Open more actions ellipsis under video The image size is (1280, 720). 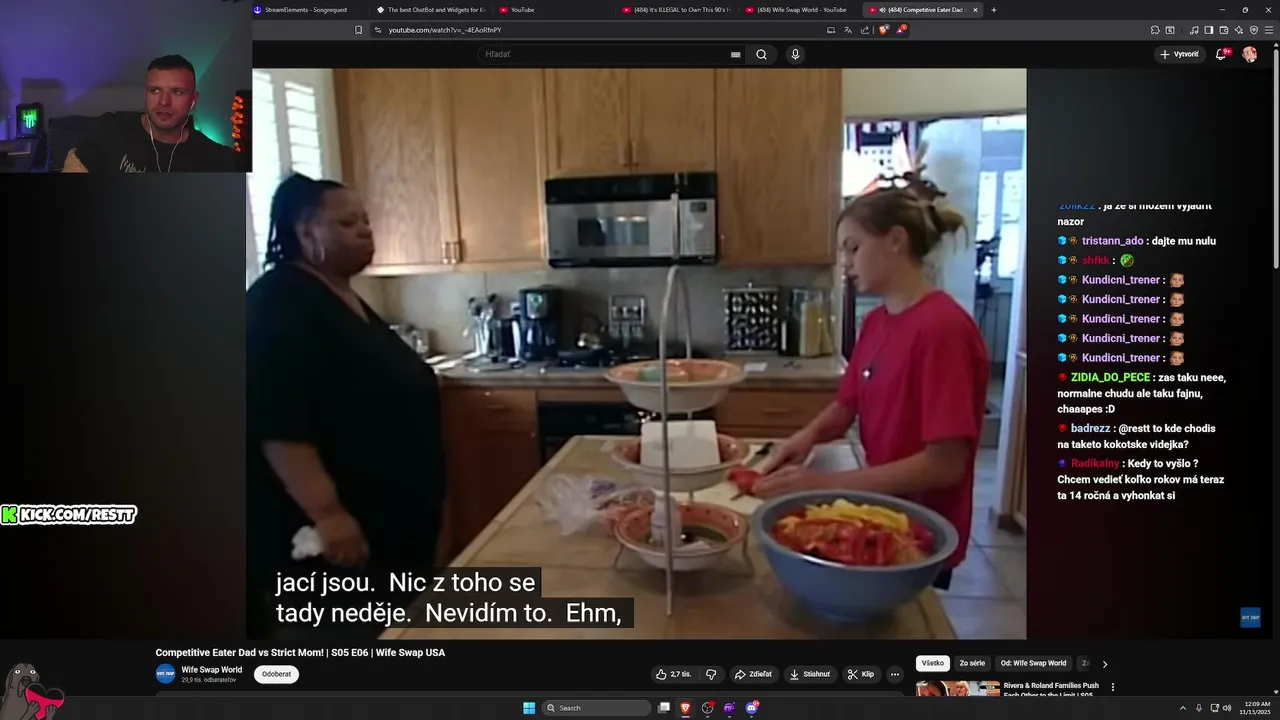[x=895, y=674]
